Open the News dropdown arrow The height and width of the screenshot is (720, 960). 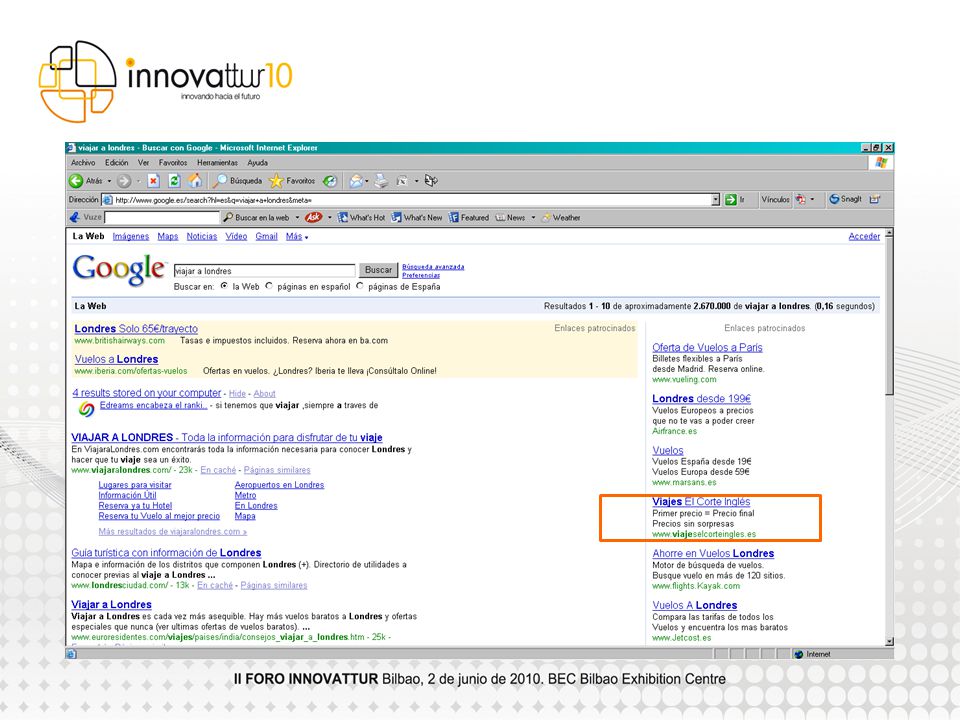[533, 218]
